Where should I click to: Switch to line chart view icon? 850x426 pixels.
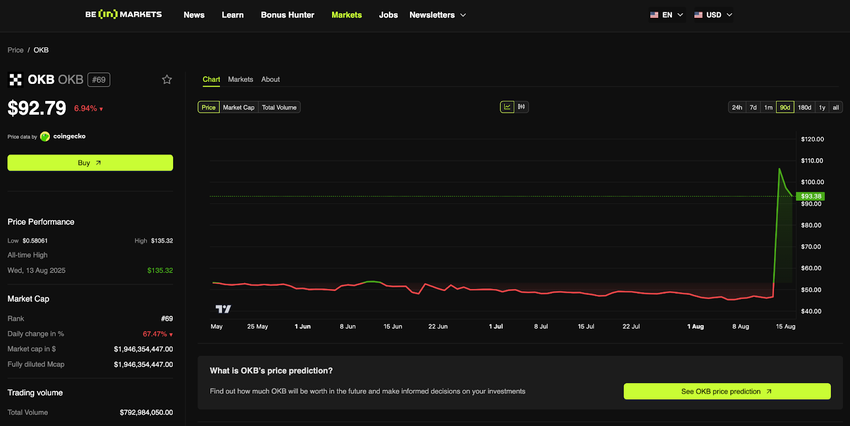click(x=507, y=107)
